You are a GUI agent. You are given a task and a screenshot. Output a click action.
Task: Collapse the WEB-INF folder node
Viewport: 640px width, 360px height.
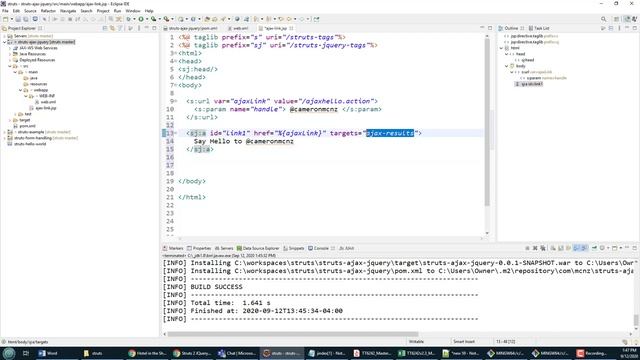[x=26, y=96]
